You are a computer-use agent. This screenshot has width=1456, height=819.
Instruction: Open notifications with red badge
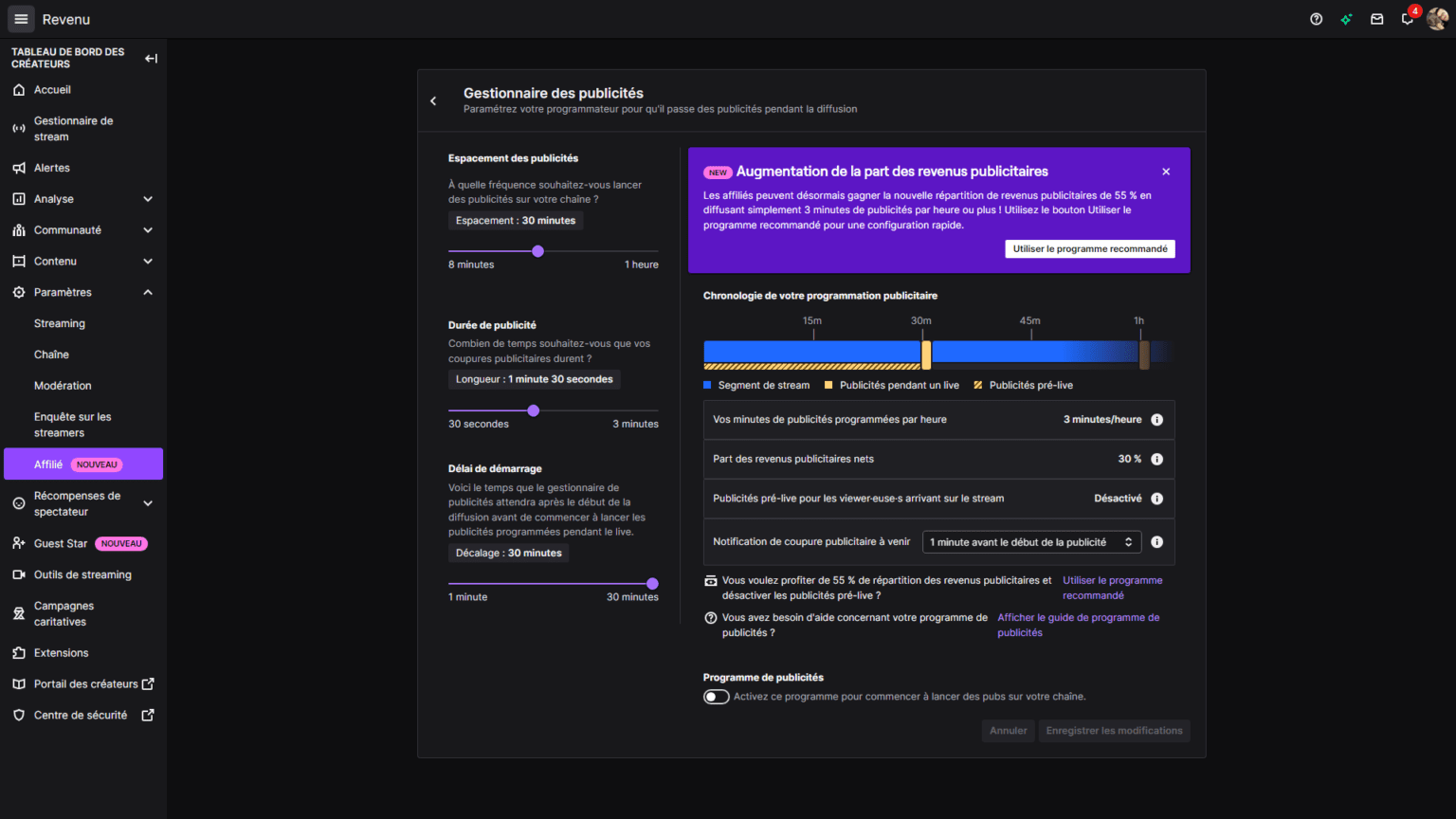point(1409,18)
